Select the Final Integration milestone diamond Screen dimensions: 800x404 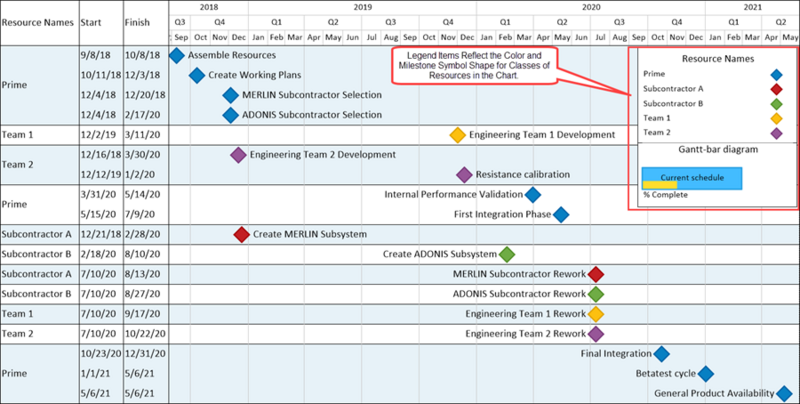tap(661, 354)
